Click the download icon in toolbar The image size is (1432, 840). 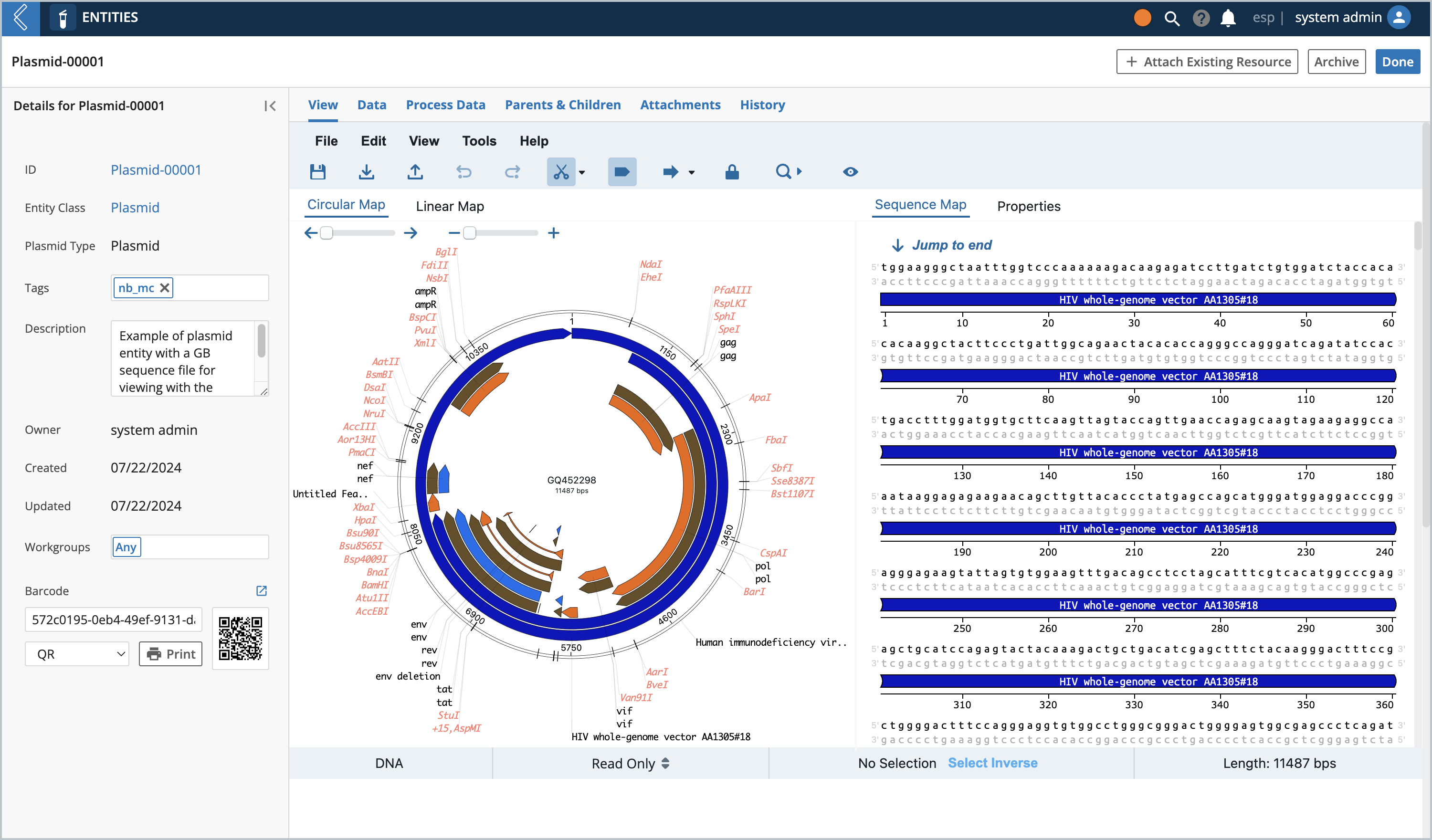click(x=367, y=172)
